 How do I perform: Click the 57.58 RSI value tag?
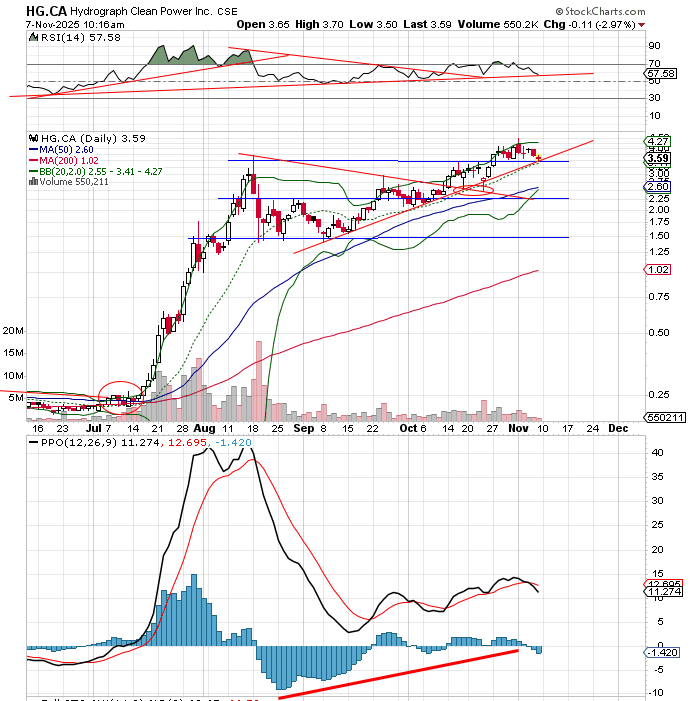point(661,73)
